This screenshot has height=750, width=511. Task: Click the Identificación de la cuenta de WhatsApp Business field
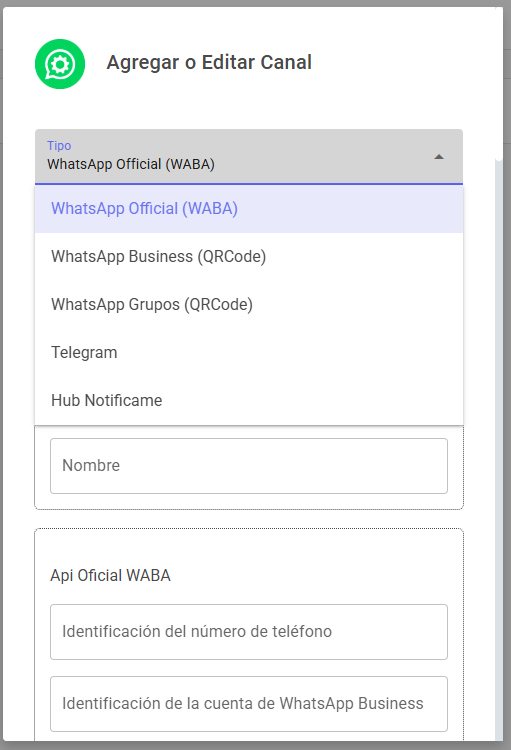pyautogui.click(x=249, y=704)
